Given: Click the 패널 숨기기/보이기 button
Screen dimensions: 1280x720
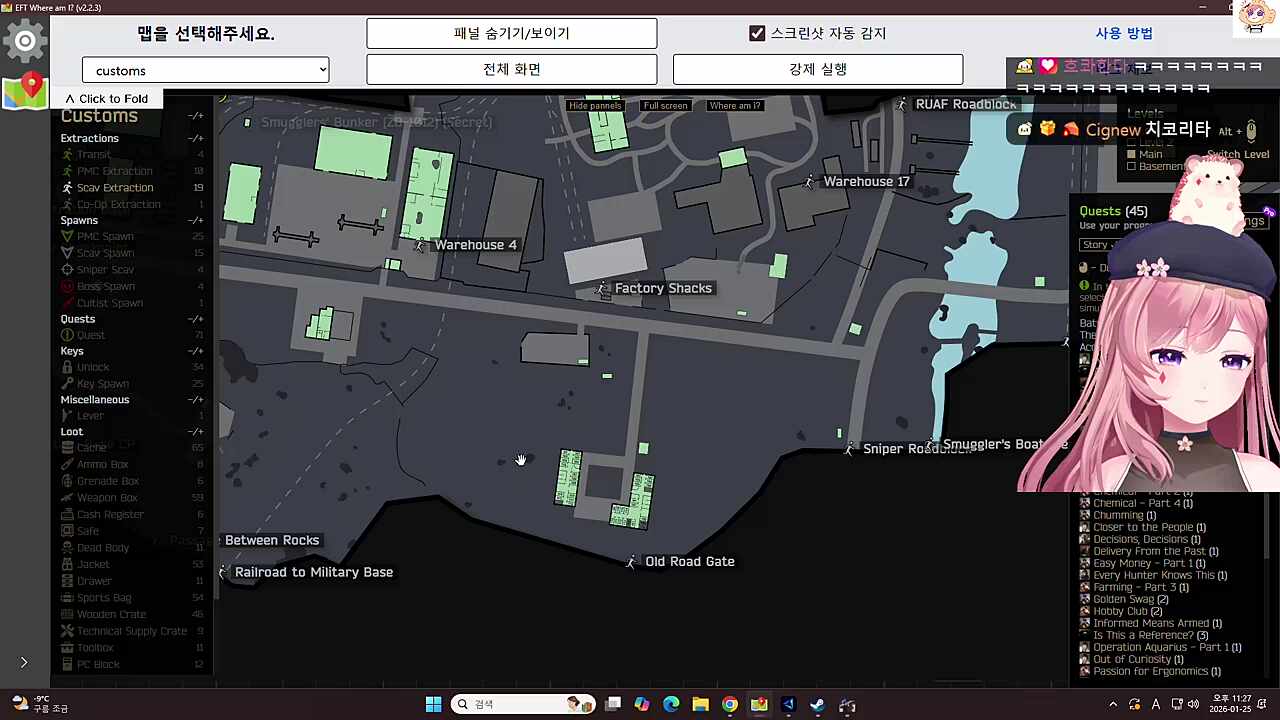Looking at the screenshot, I should (512, 33).
